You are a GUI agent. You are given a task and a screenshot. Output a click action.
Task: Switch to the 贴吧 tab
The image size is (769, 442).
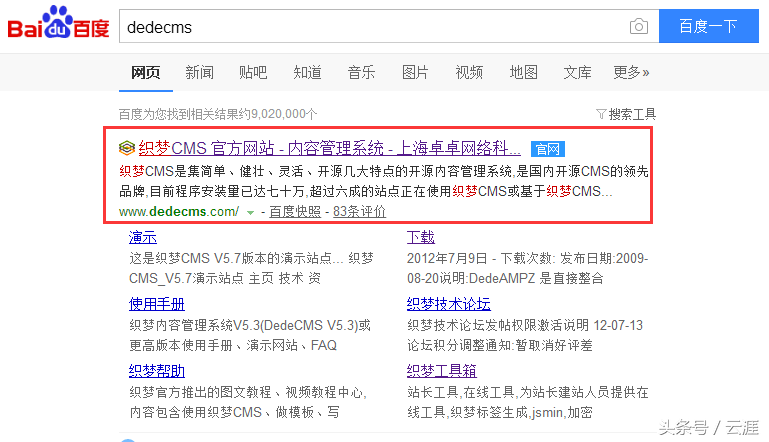point(253,73)
